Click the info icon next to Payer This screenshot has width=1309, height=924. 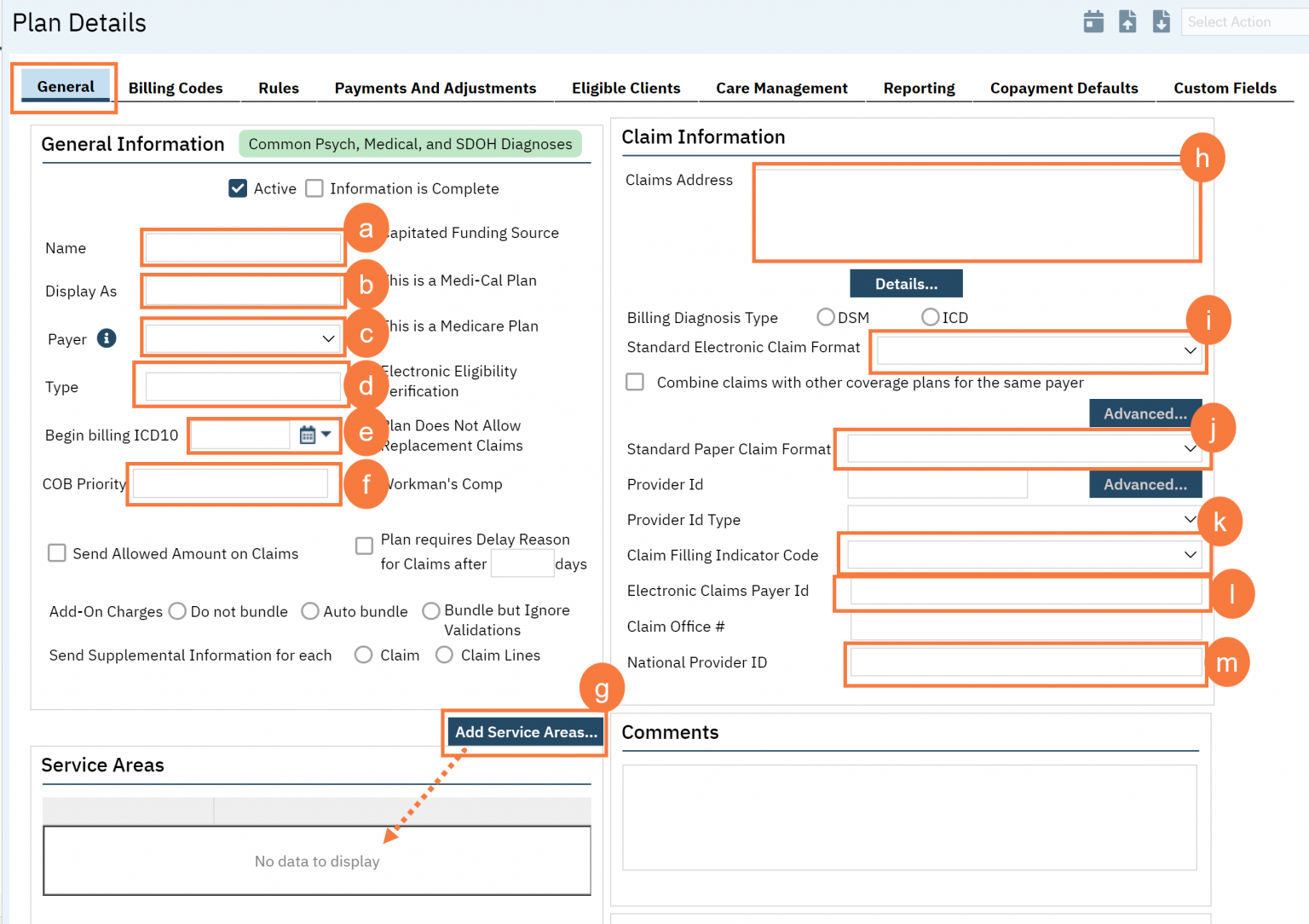point(107,338)
